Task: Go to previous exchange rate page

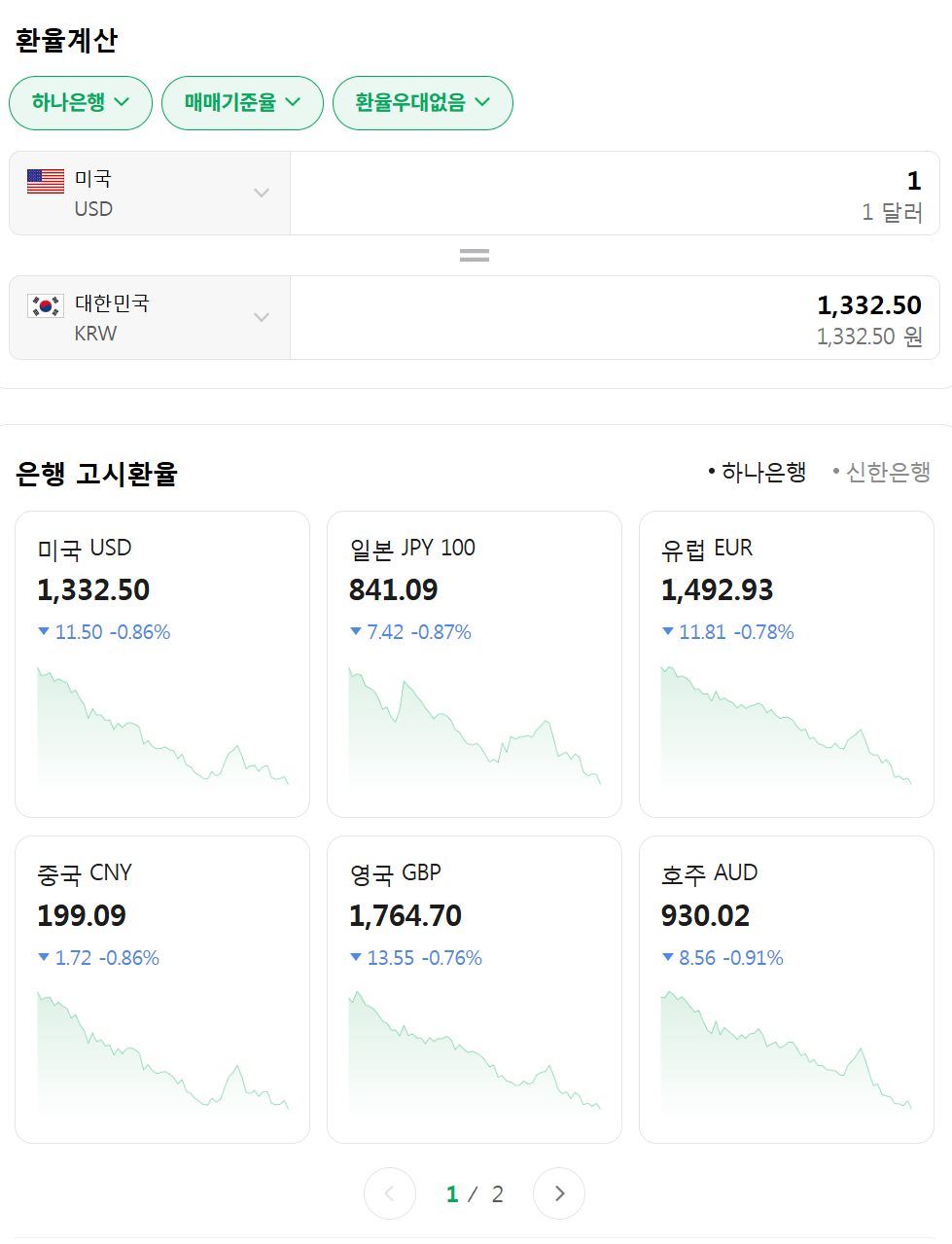Action: pos(390,1193)
